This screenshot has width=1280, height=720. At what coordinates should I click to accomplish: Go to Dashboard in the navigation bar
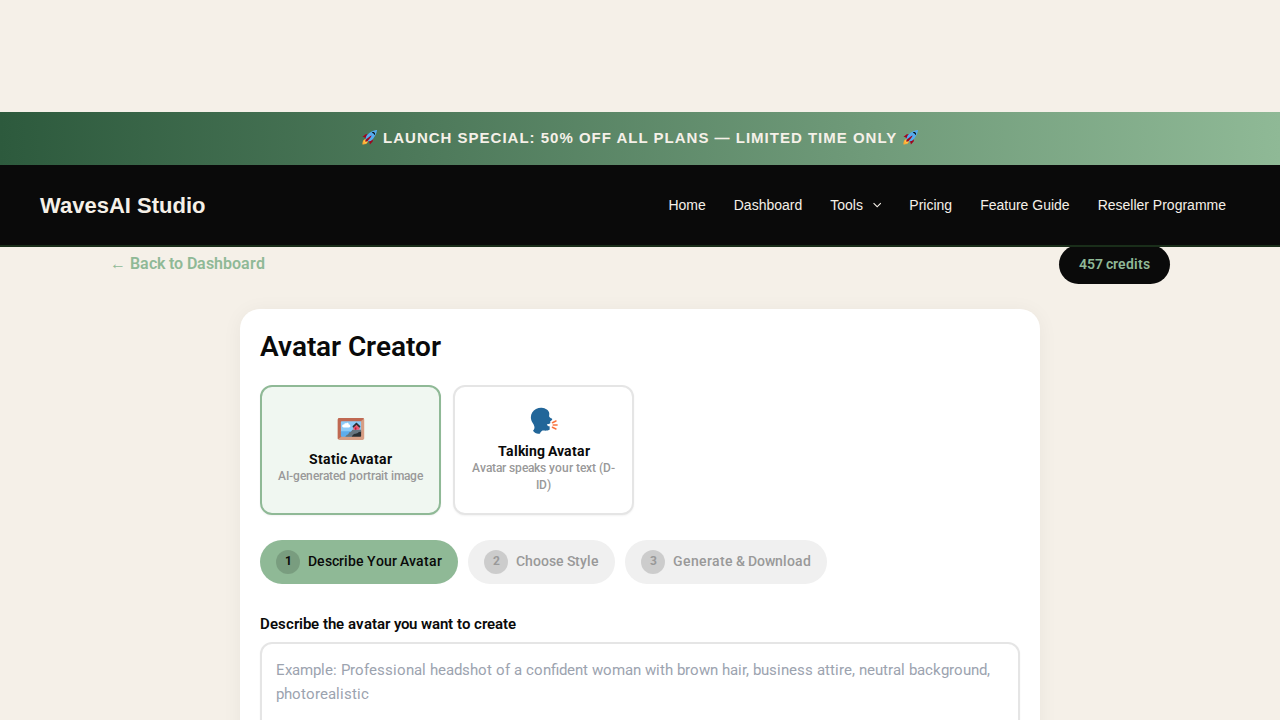tap(768, 205)
